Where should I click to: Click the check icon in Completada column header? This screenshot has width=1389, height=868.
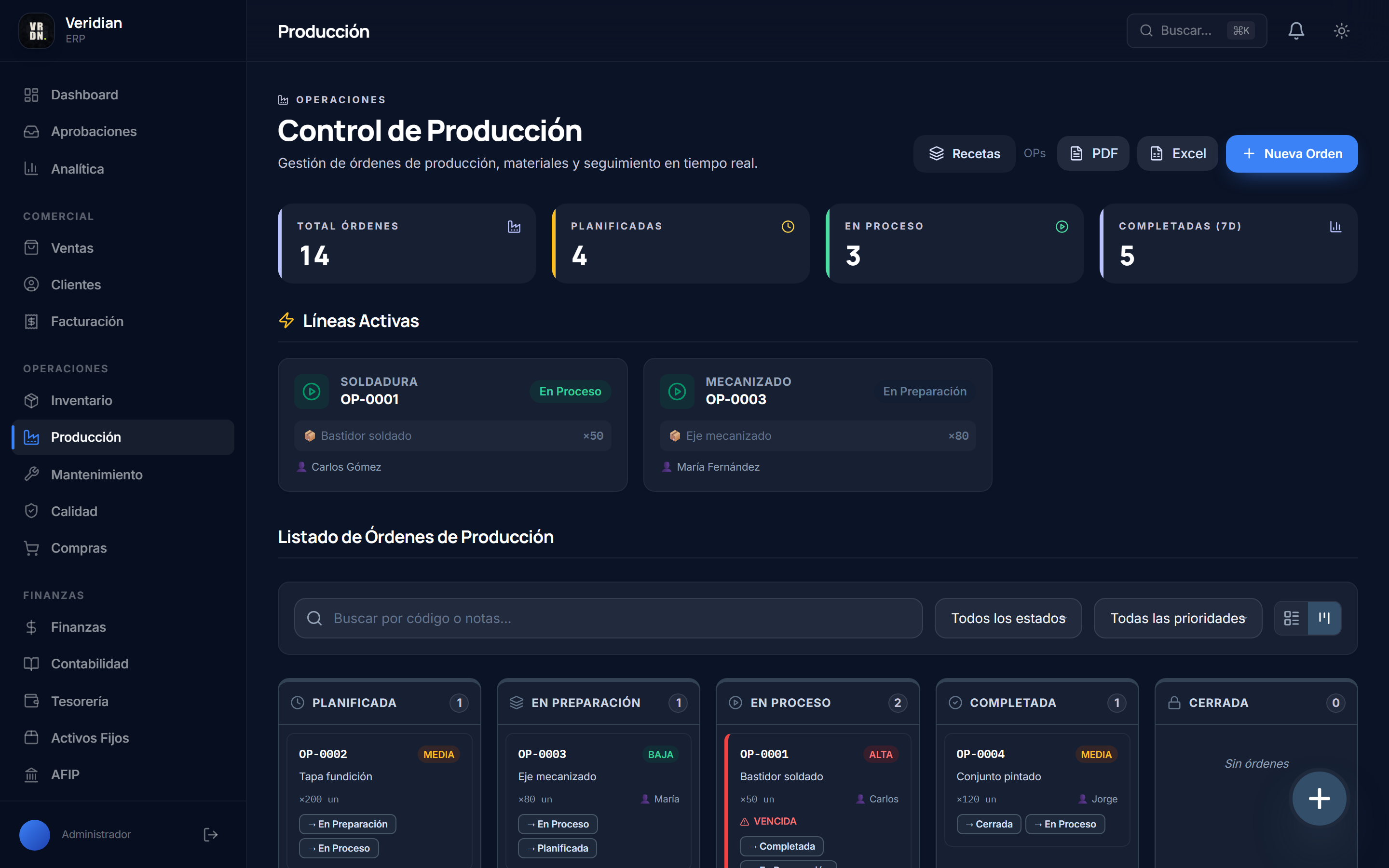pyautogui.click(x=955, y=703)
